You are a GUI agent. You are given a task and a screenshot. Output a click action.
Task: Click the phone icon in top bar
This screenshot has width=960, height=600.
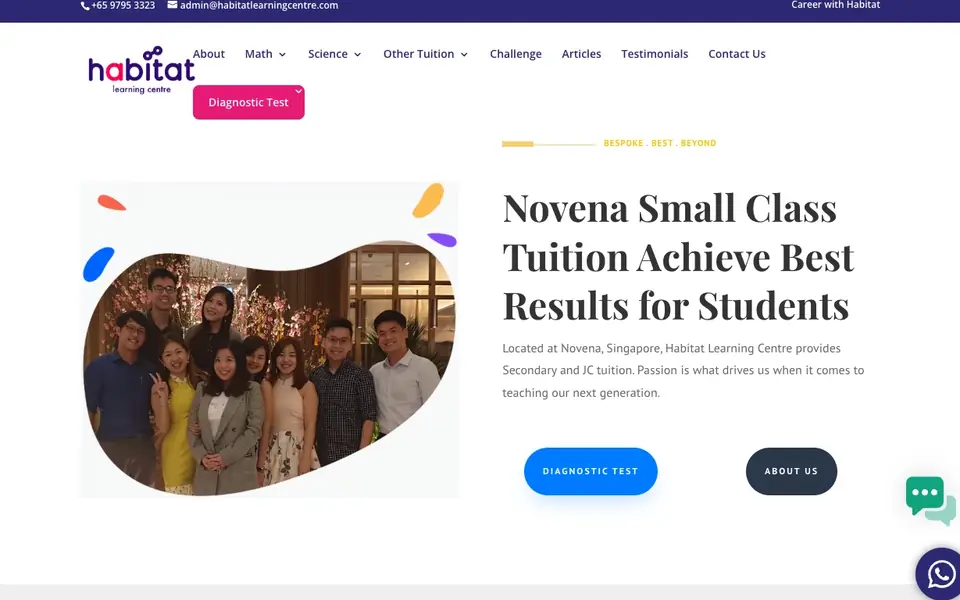pyautogui.click(x=85, y=6)
